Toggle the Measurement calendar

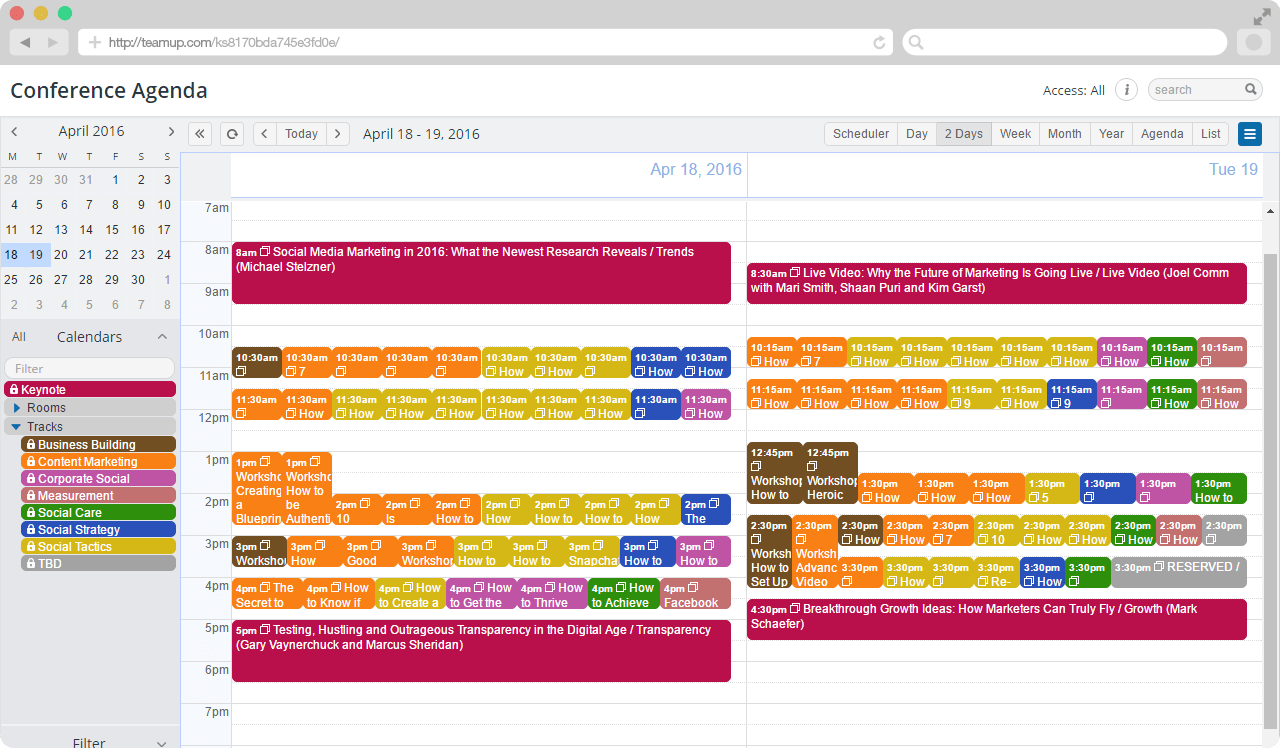(98, 496)
